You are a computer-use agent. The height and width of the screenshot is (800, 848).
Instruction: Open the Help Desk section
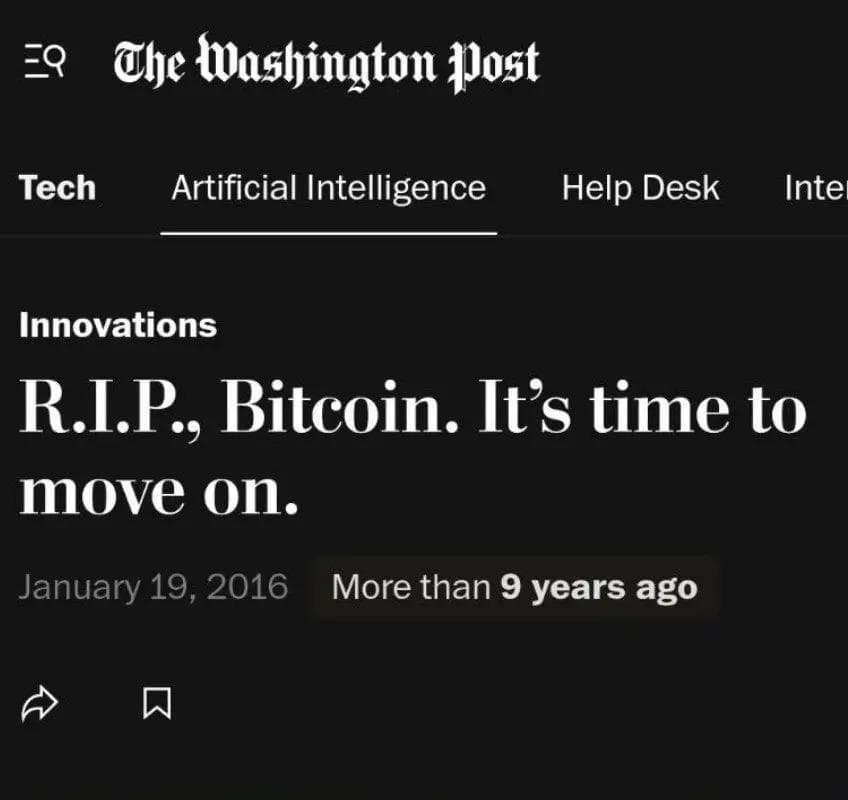tap(640, 188)
